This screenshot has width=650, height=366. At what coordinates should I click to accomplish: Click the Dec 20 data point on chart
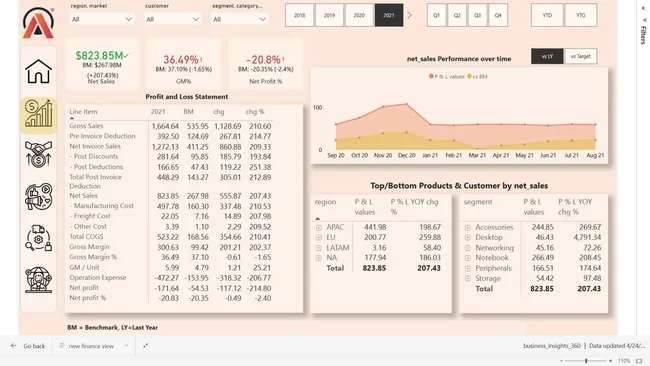point(407,104)
